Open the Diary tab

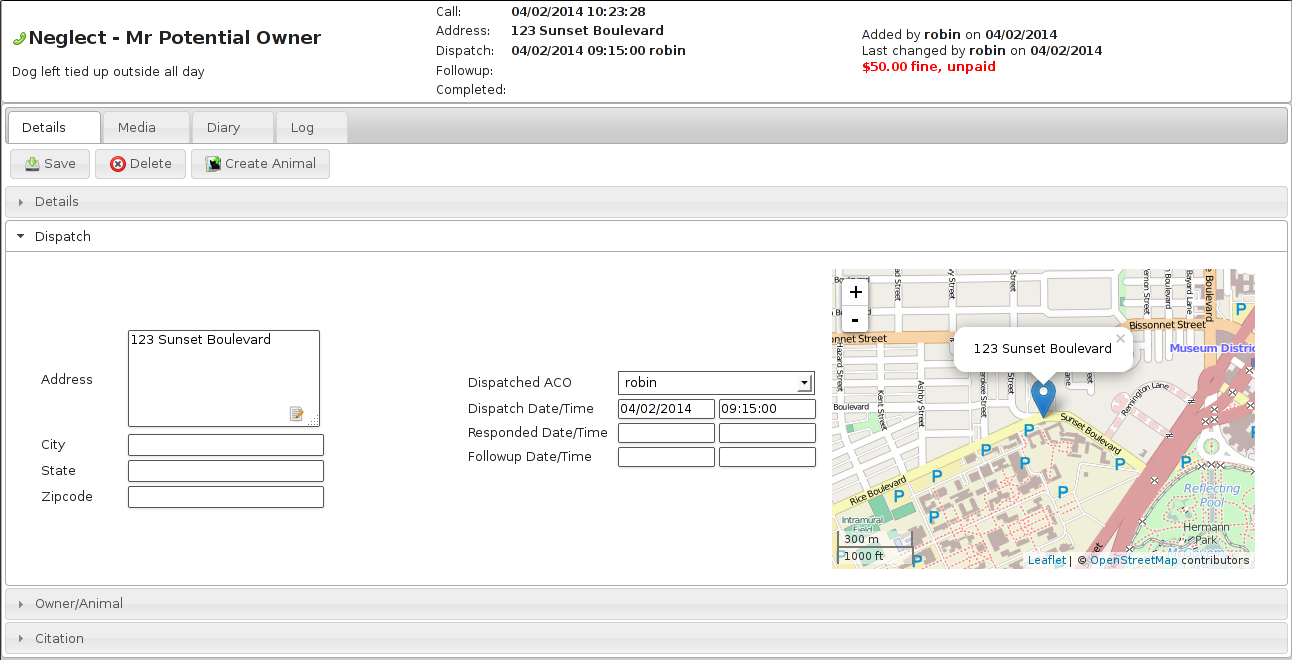coord(223,128)
